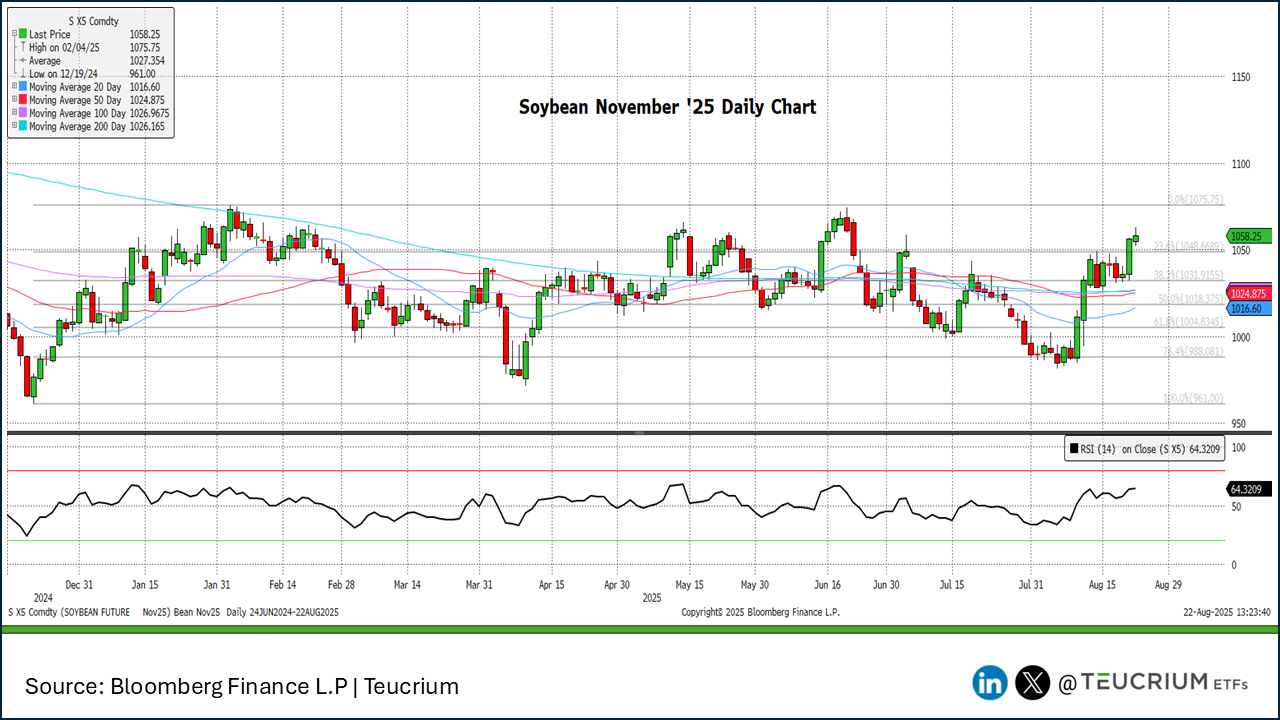This screenshot has height=720, width=1280.
Task: Expand the Moving Average 50 Day entry
Action: point(13,100)
